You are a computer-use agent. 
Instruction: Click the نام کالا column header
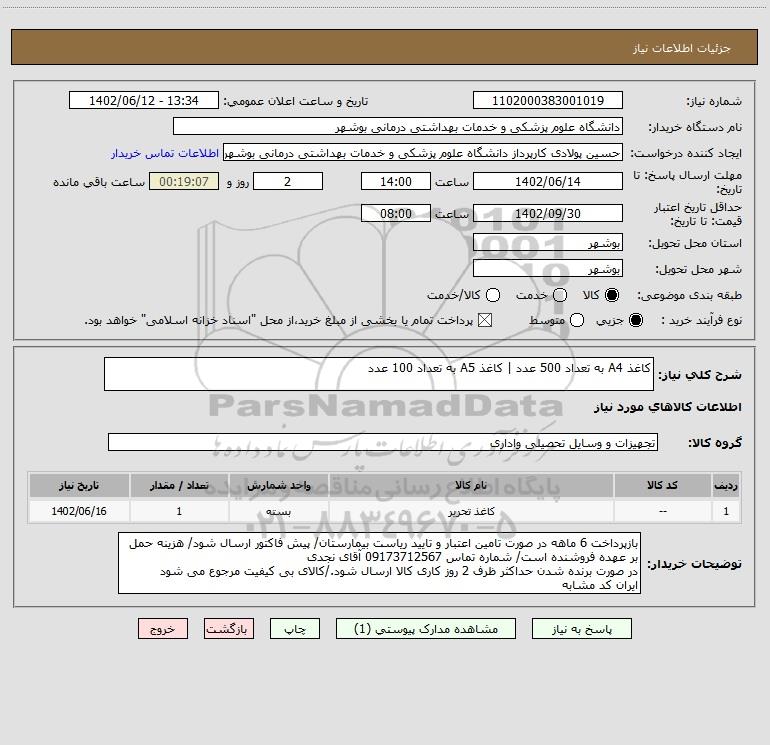(x=470, y=485)
